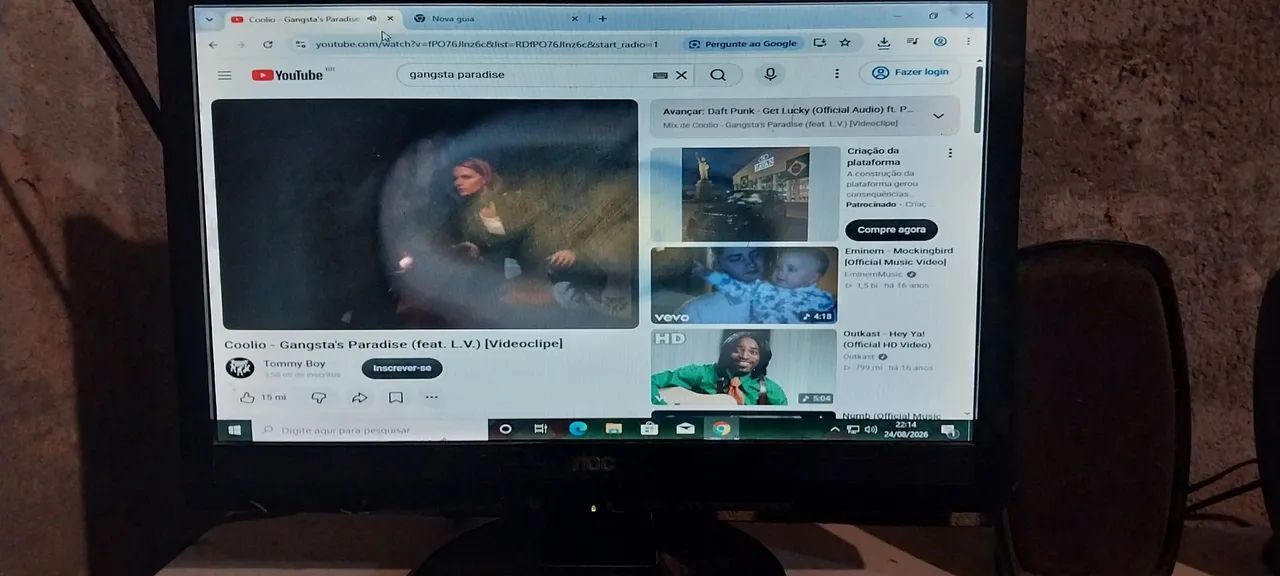Click the magnifier search button

[718, 74]
